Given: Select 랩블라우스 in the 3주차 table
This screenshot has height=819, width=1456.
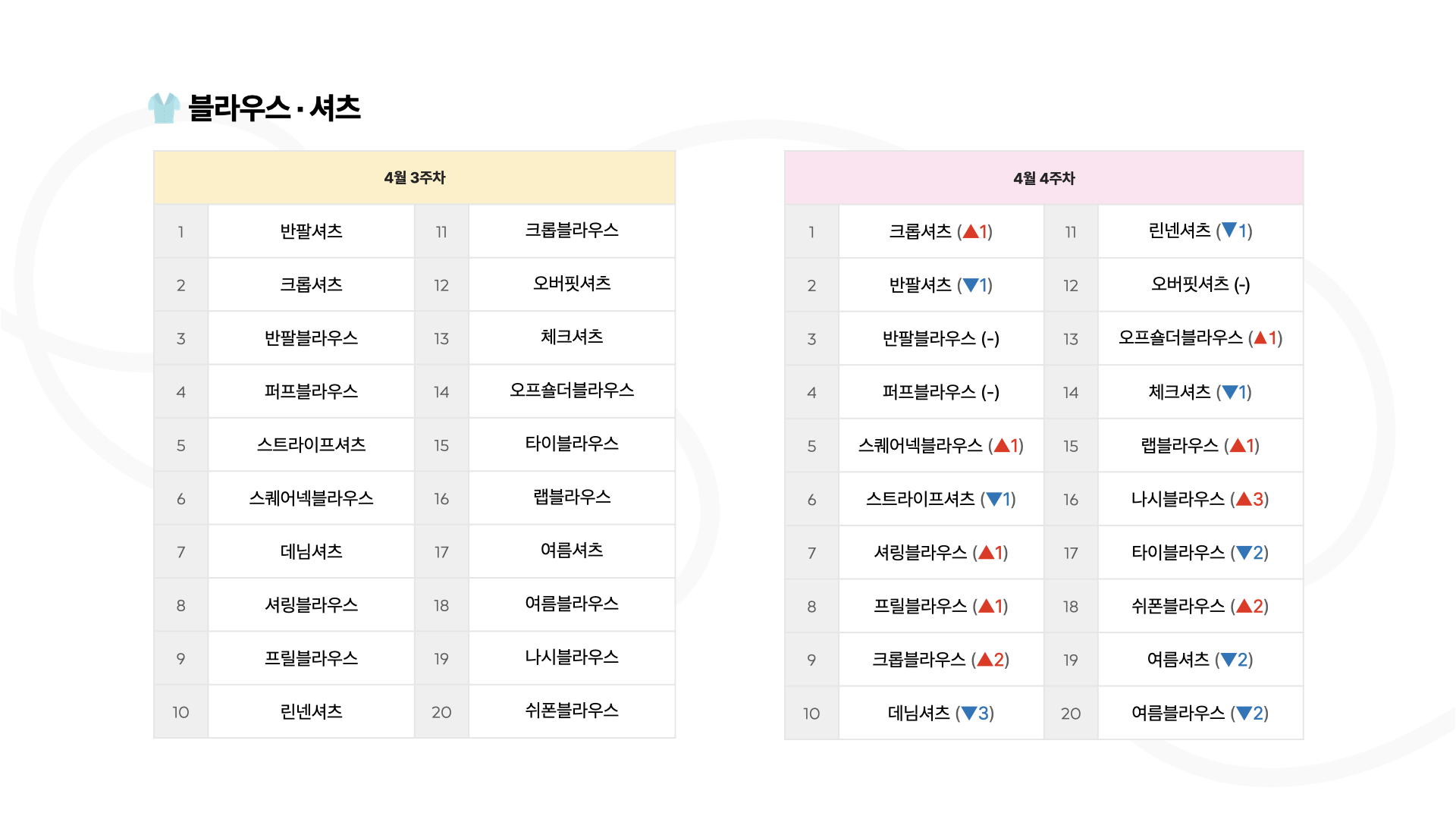Looking at the screenshot, I should click(x=572, y=497).
